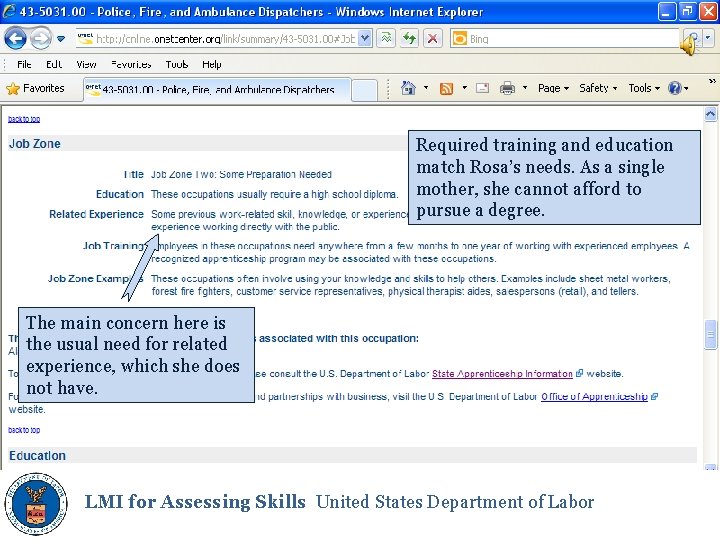Open the Page command bar menu
The image size is (720, 540).
point(553,88)
